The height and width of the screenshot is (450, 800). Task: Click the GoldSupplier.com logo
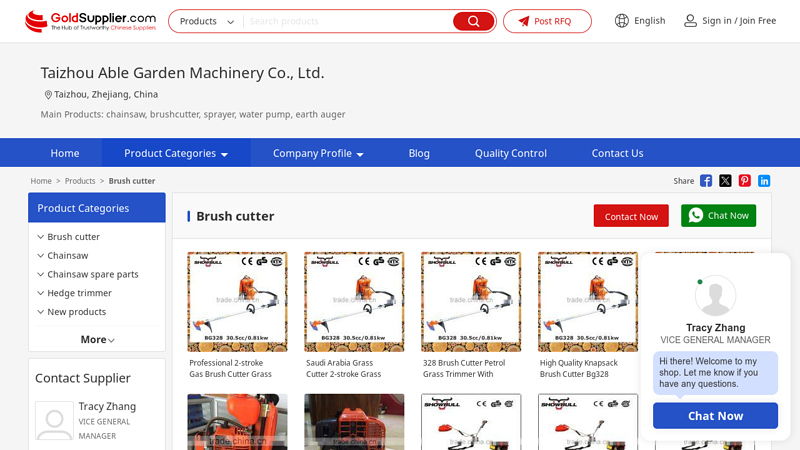pyautogui.click(x=90, y=21)
